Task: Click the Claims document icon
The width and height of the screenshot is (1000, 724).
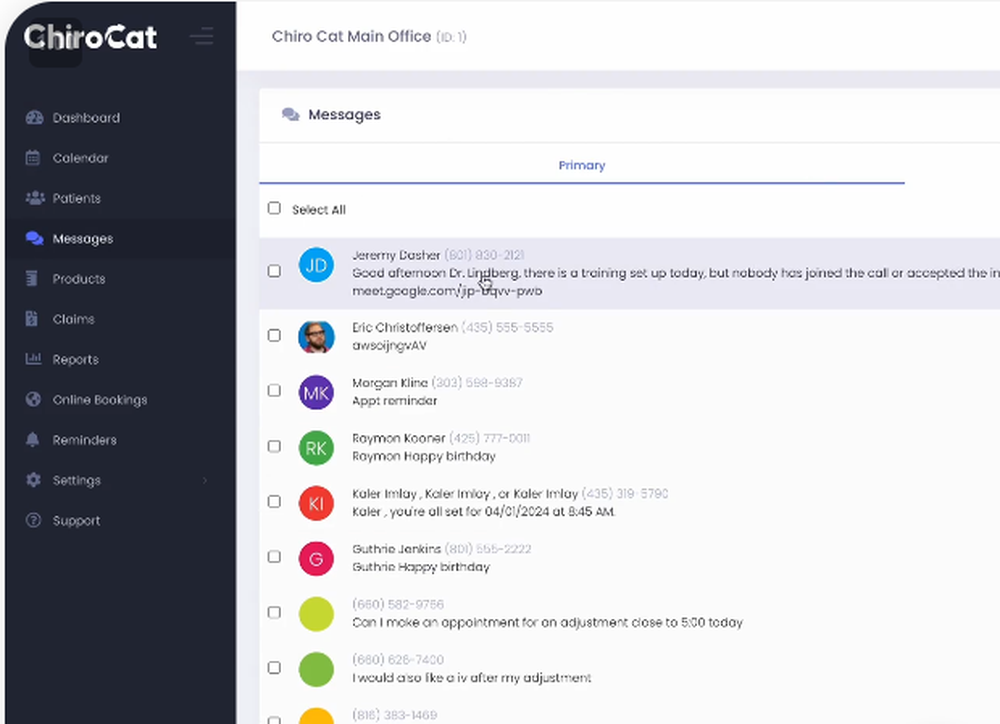Action: pyautogui.click(x=32, y=318)
